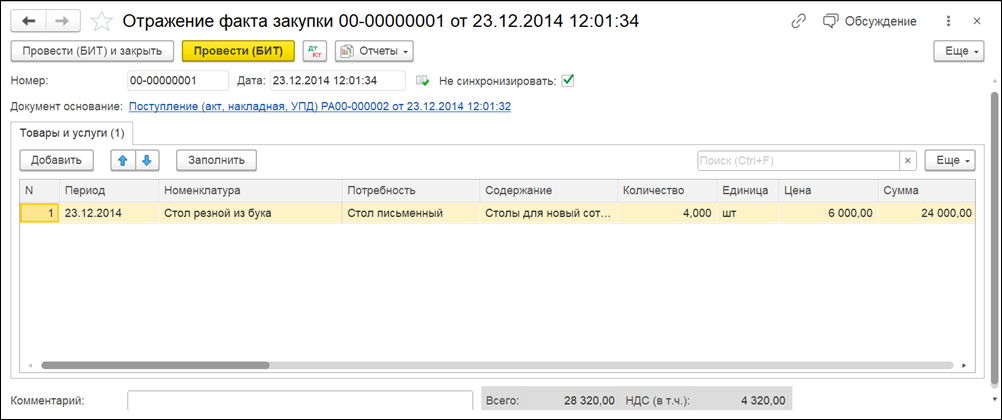Click the Дата input field

pos(337,81)
